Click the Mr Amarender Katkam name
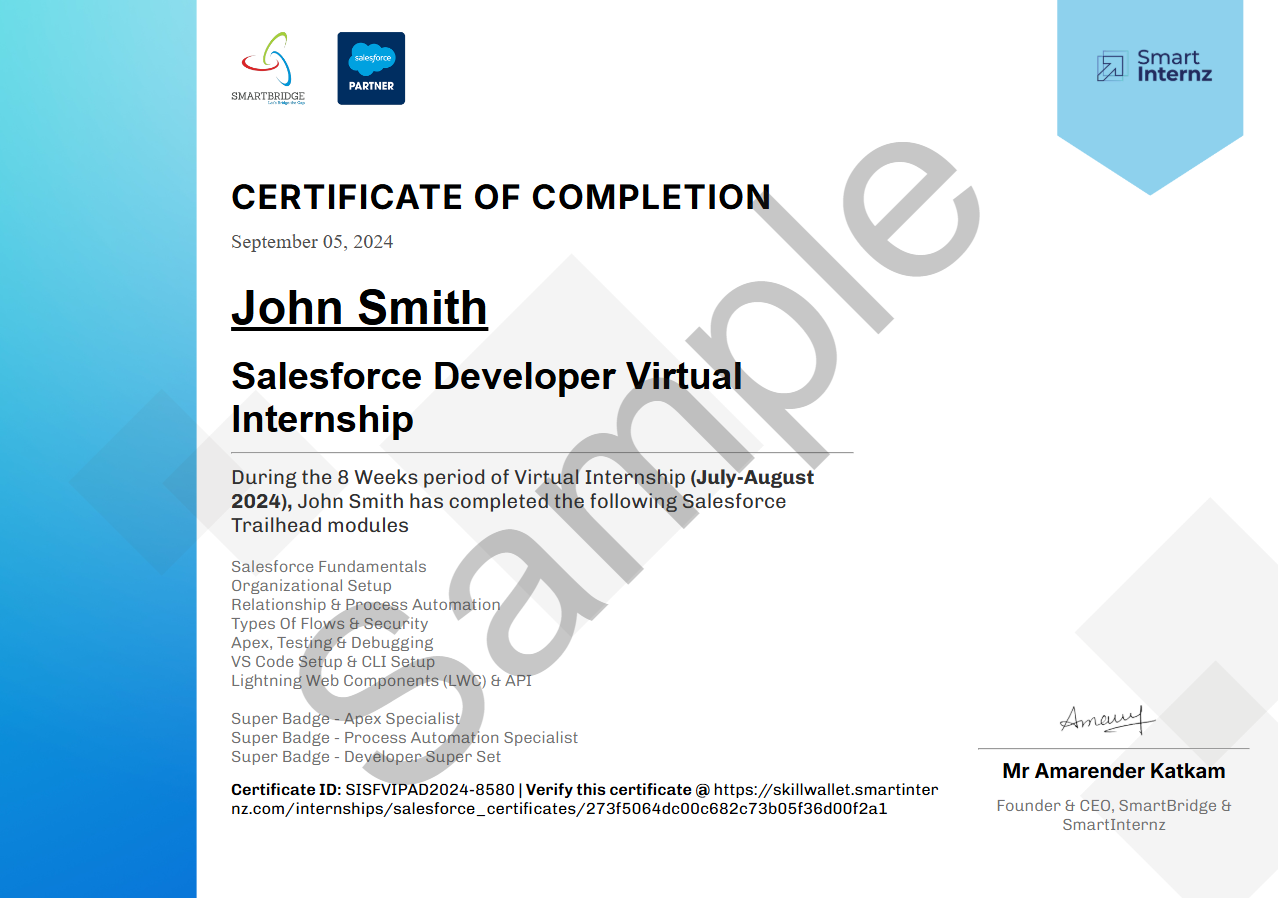This screenshot has width=1278, height=898. coord(1113,771)
